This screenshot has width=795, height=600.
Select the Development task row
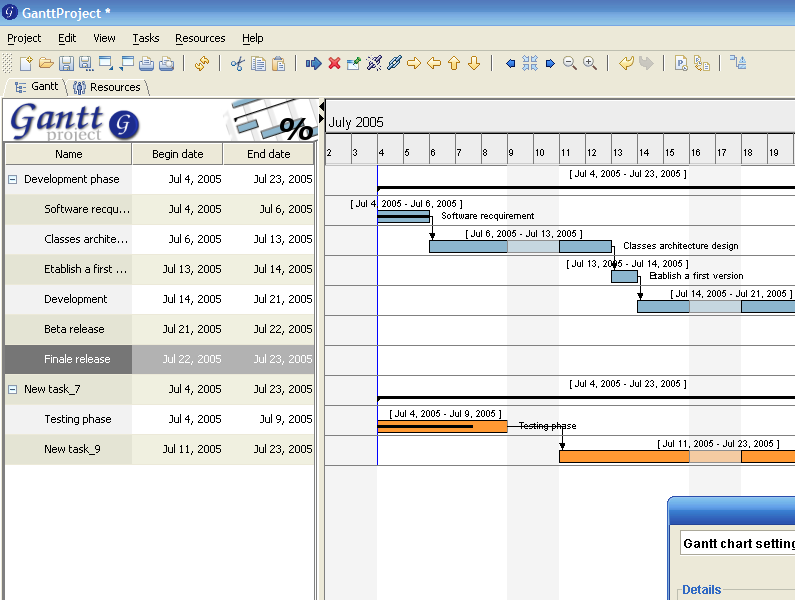pos(160,299)
